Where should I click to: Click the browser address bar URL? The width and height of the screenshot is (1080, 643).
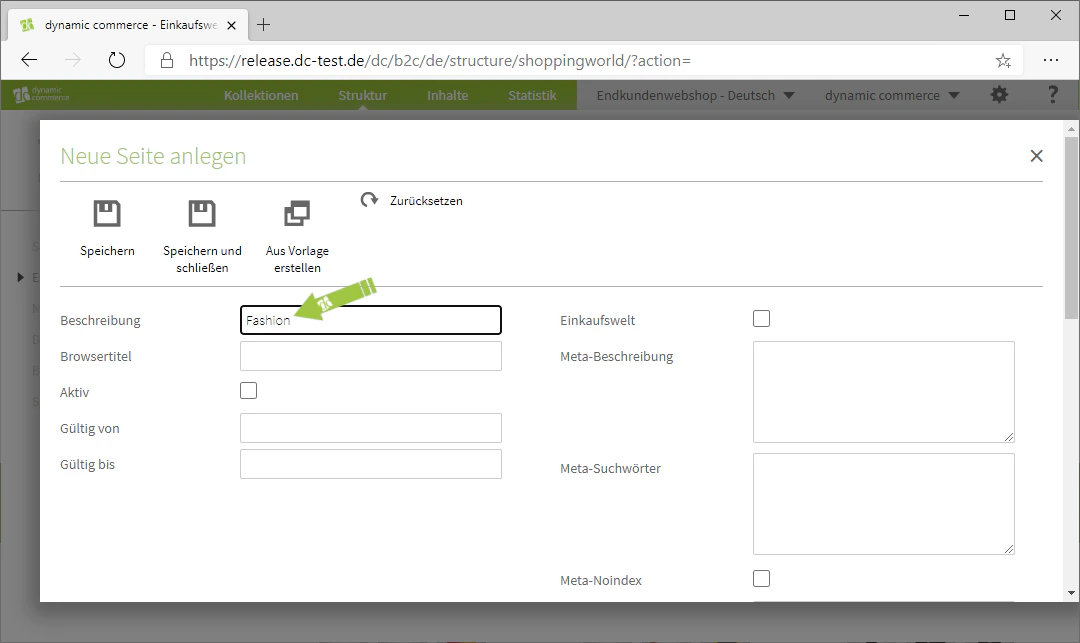(439, 61)
